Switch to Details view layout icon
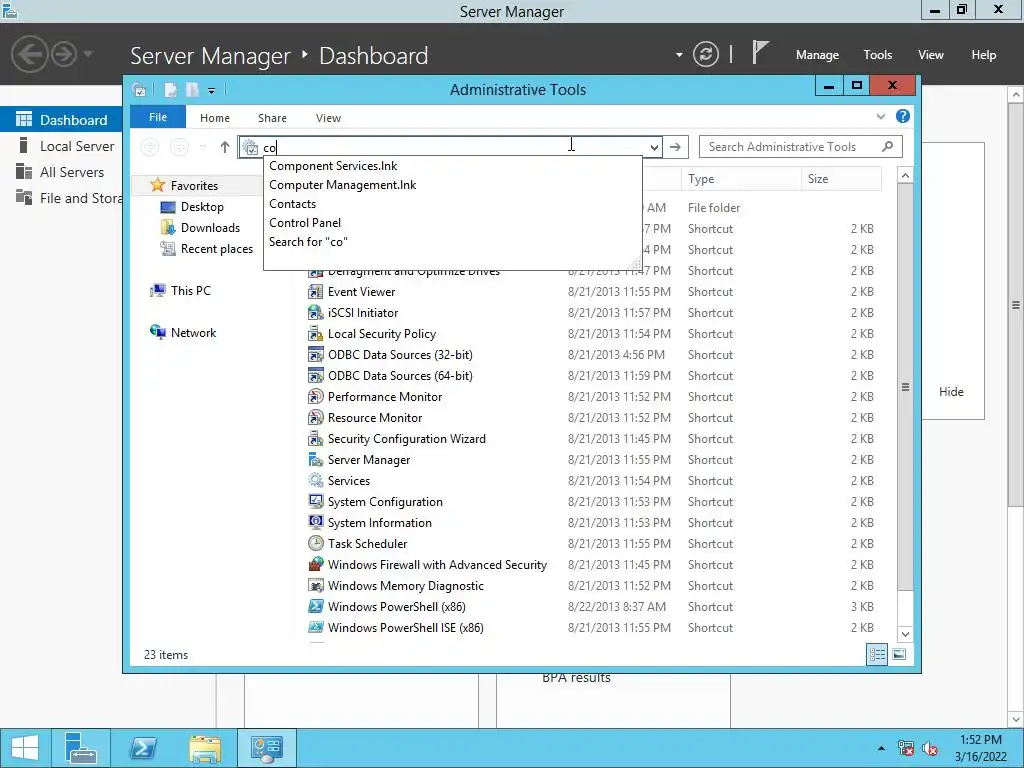The height and width of the screenshot is (768, 1024). coord(877,654)
